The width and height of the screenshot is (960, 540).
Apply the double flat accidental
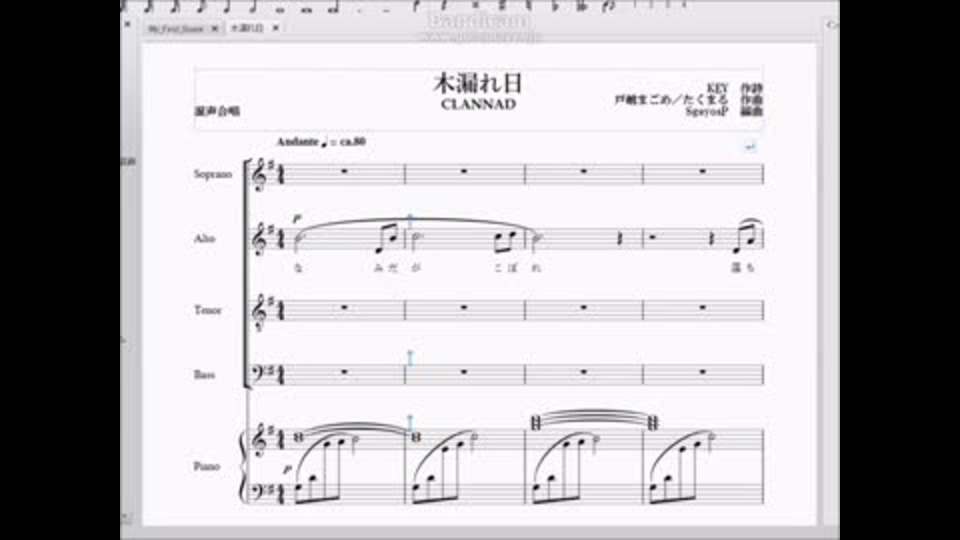tap(581, 7)
